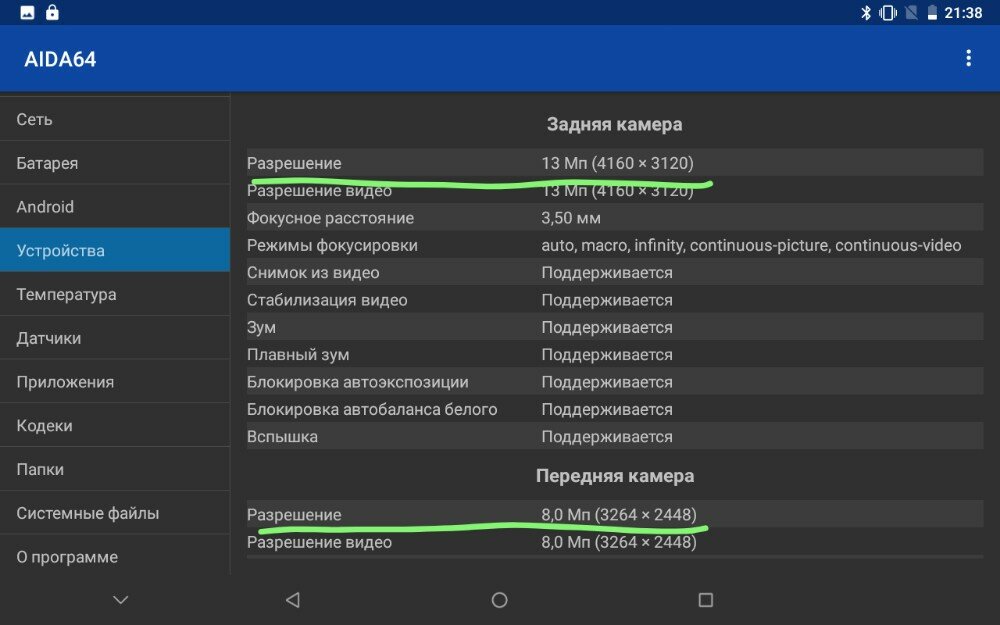Tap front camera value 8,0 Мп (3264 × 2448)
The image size is (1000, 625).
[x=619, y=515]
